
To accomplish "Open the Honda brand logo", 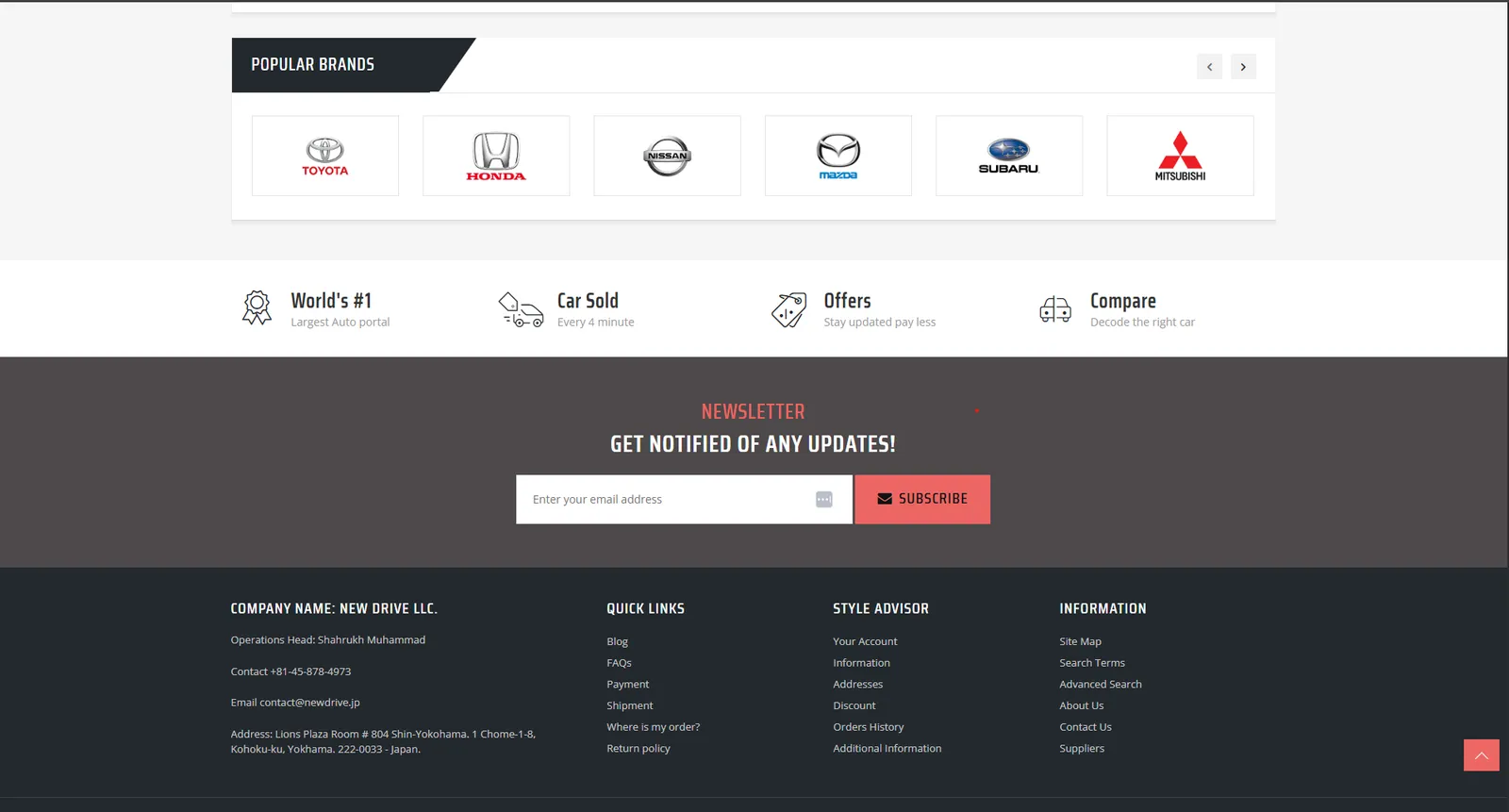I will [496, 156].
